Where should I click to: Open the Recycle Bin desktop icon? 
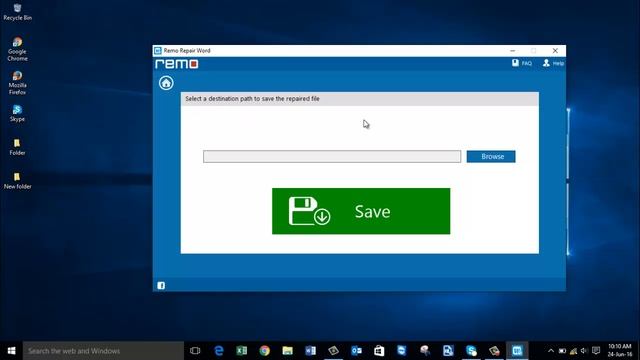click(x=18, y=12)
